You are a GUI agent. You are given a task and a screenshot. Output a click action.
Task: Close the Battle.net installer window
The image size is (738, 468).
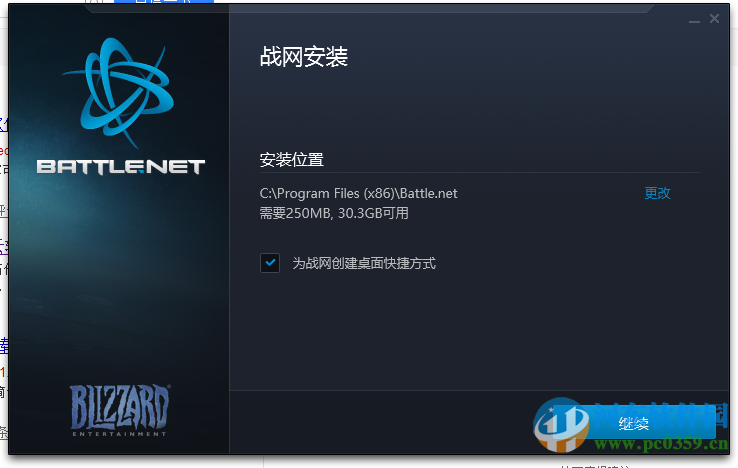point(714,18)
